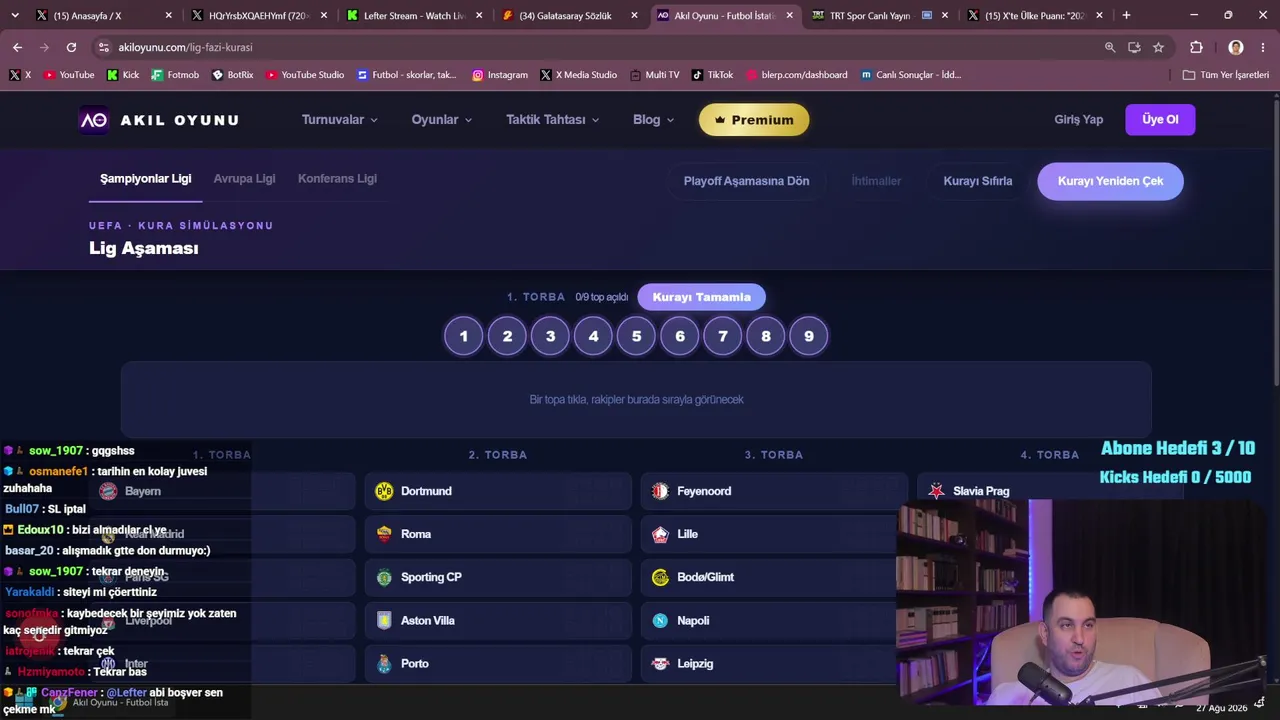1280x720 pixels.
Task: Open the site information icon in address bar
Action: 103,47
